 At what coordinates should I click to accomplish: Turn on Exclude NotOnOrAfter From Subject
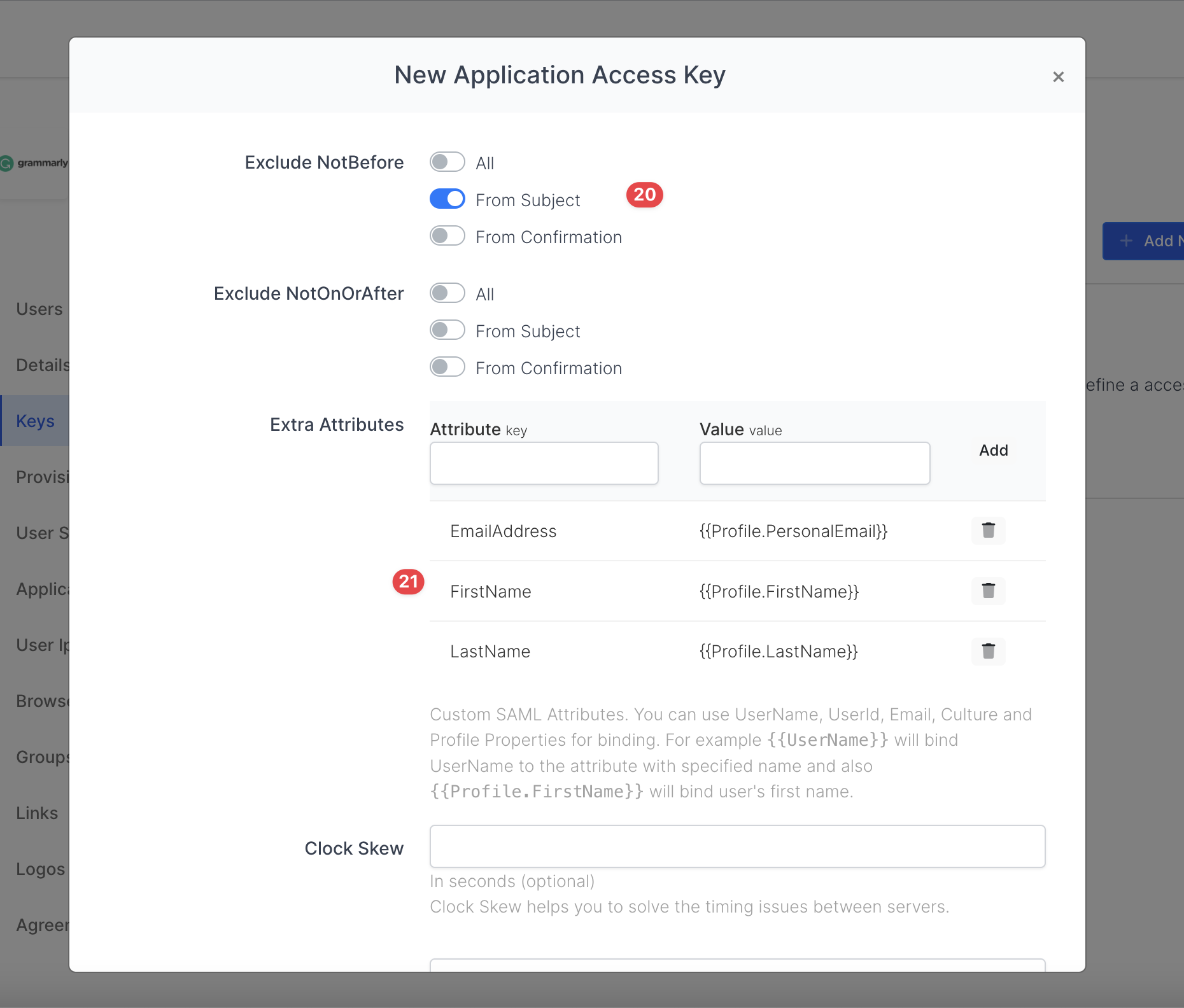448,330
